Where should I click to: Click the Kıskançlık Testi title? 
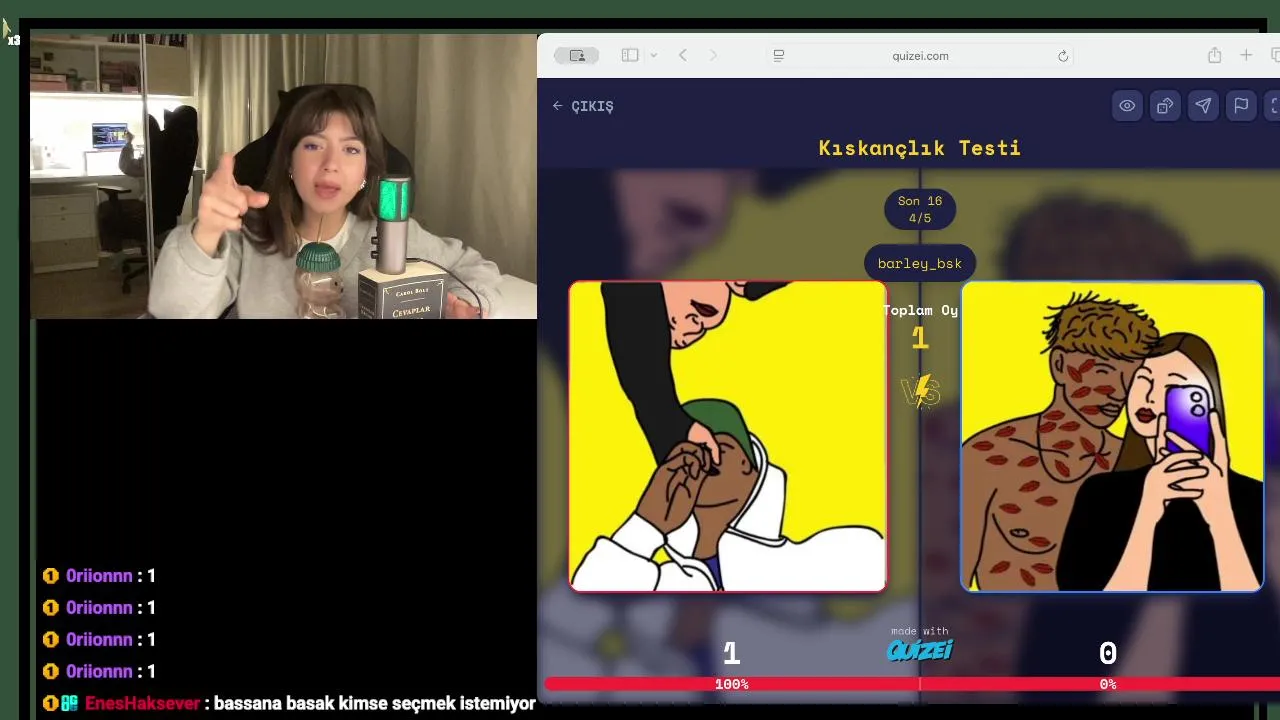(920, 148)
